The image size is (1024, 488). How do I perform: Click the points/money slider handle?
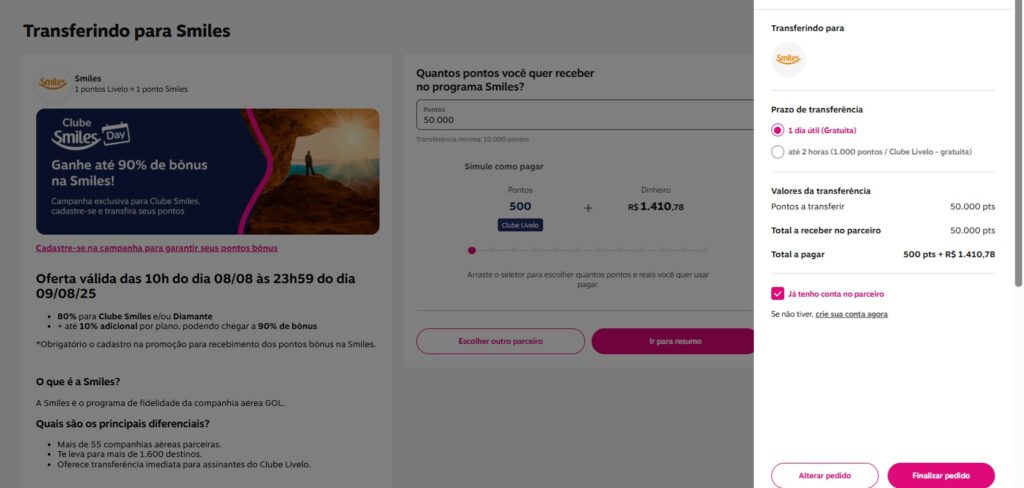[472, 250]
